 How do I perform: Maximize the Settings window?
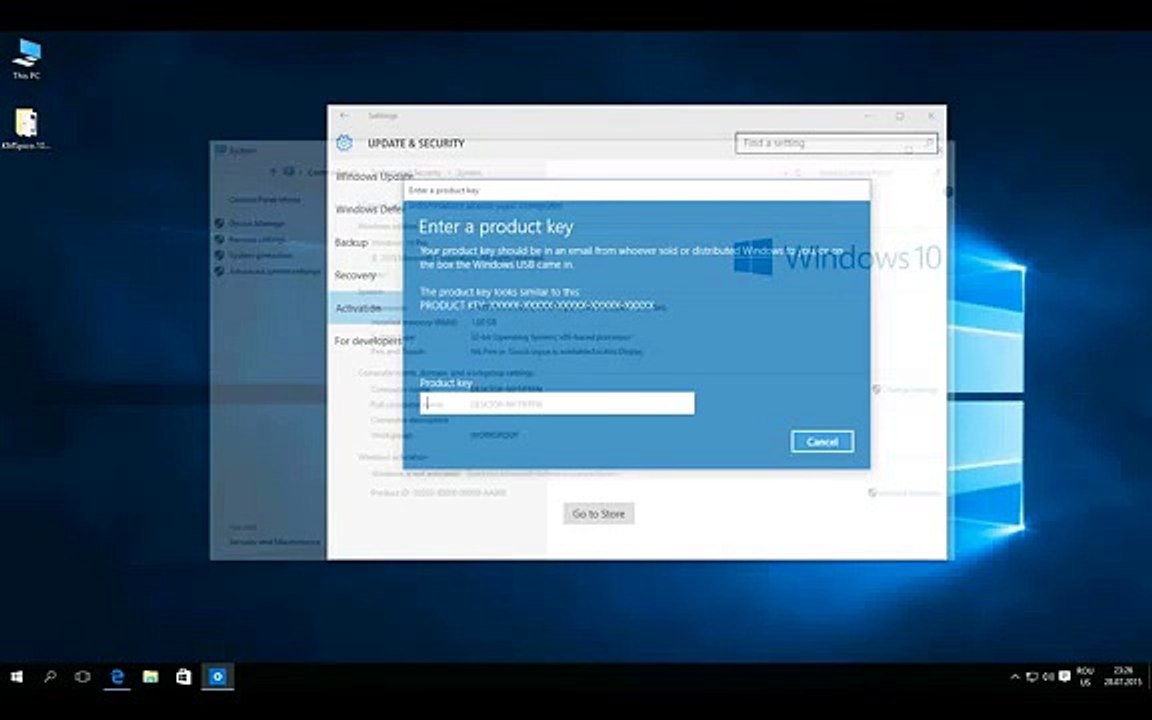pyautogui.click(x=899, y=115)
